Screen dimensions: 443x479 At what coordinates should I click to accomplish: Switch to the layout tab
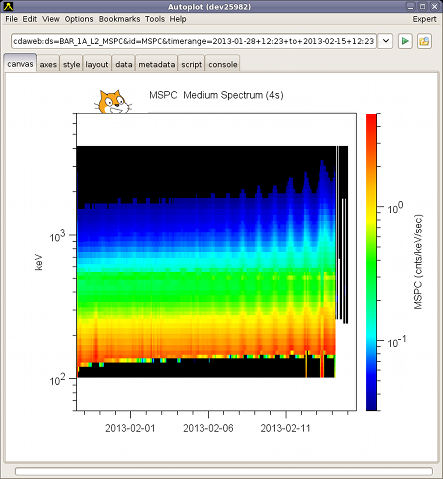(97, 64)
